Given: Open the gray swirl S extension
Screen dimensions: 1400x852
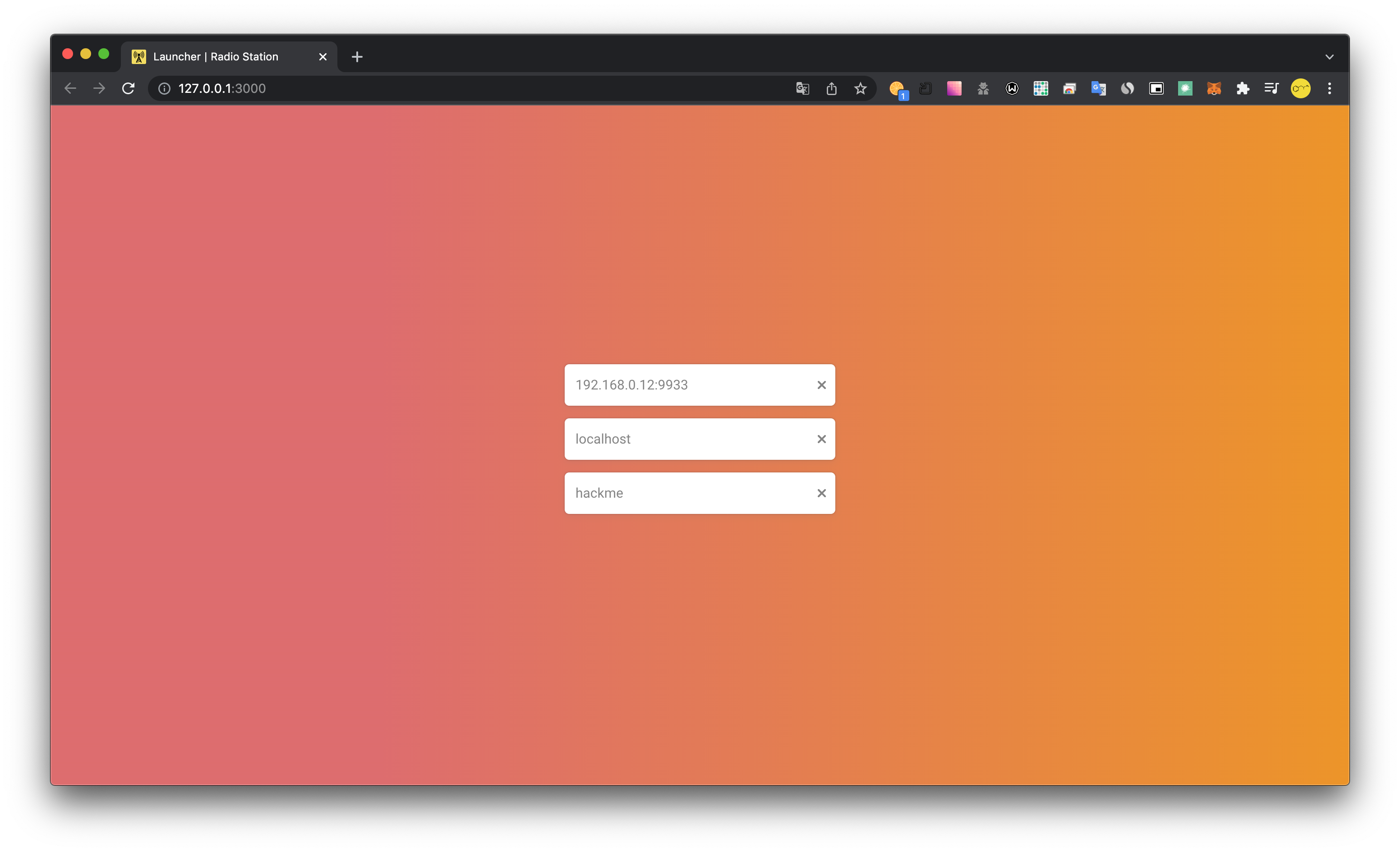Looking at the screenshot, I should pyautogui.click(x=1127, y=89).
